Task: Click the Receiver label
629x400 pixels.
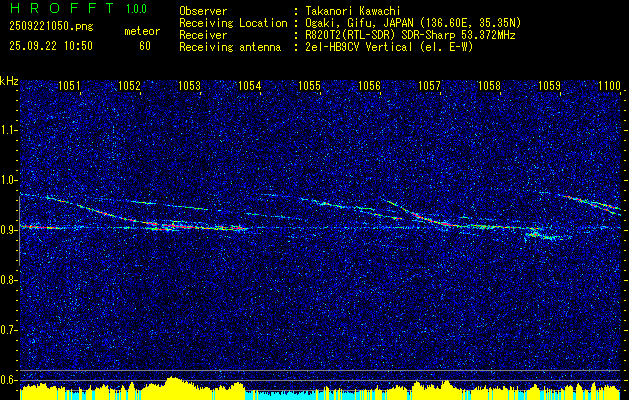Action: tap(203, 35)
